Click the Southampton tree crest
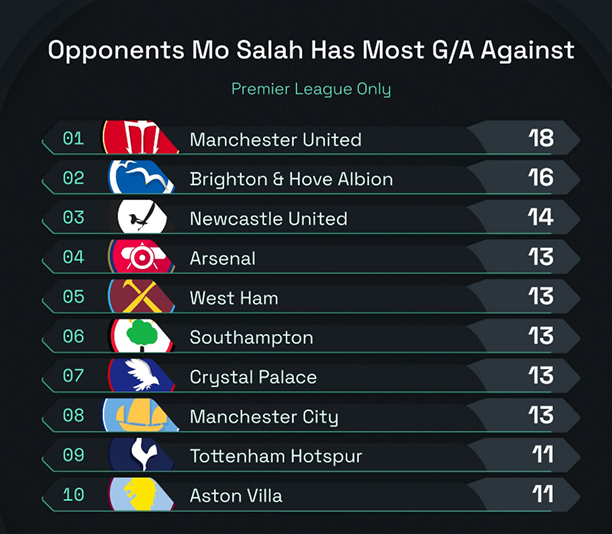This screenshot has width=612, height=534. pos(142,337)
